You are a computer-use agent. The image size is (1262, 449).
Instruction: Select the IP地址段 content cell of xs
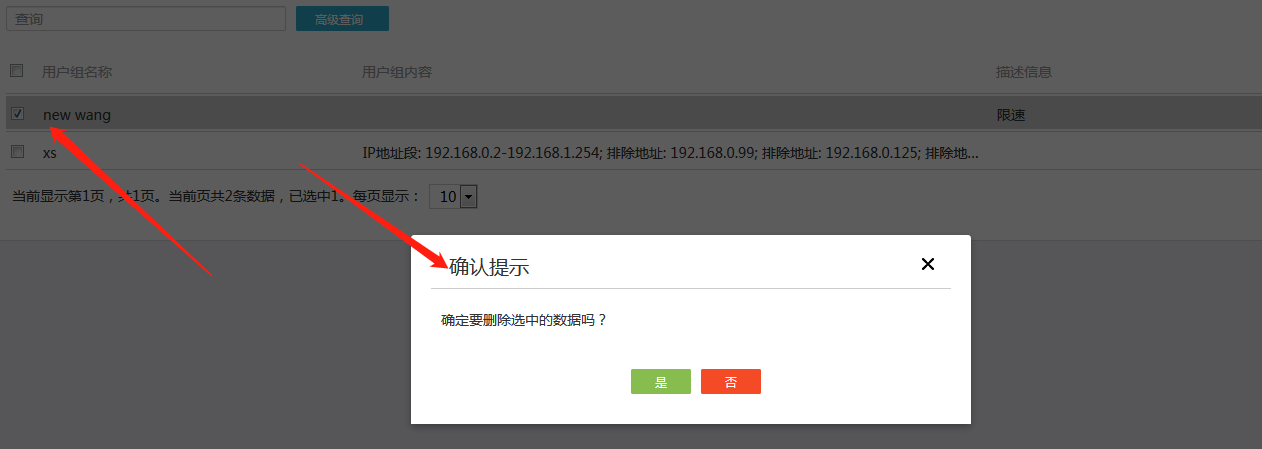[670, 153]
